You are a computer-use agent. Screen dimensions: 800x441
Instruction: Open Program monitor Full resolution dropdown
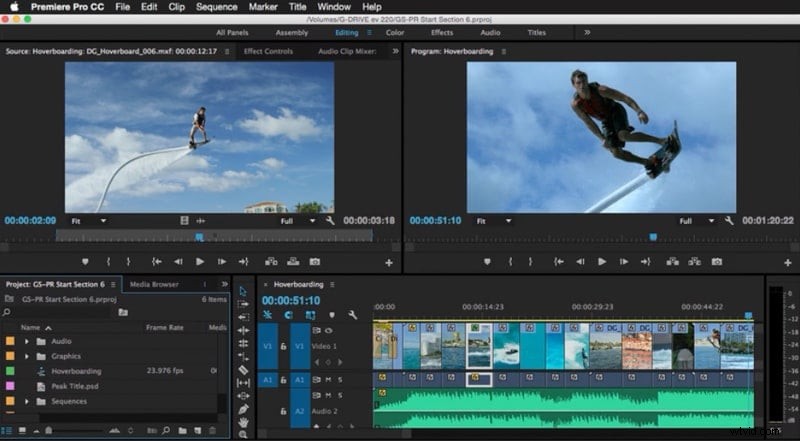point(696,221)
